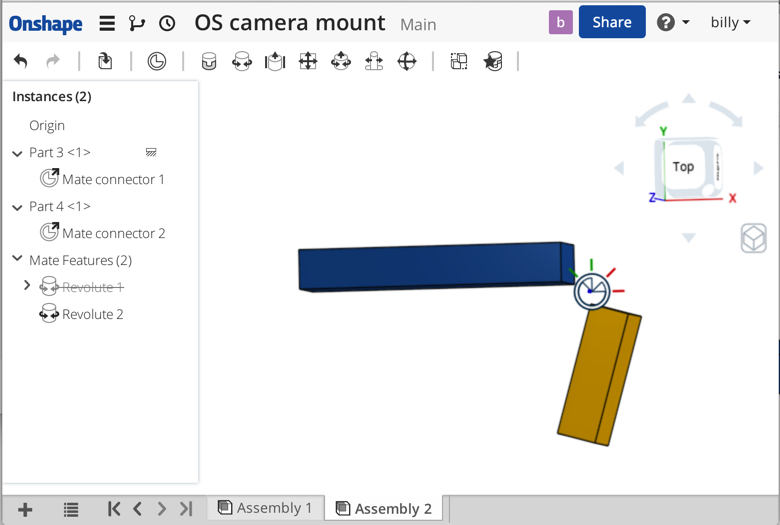Click the plus icon to add tab
Screen dimensions: 780x525
click(x=25, y=509)
